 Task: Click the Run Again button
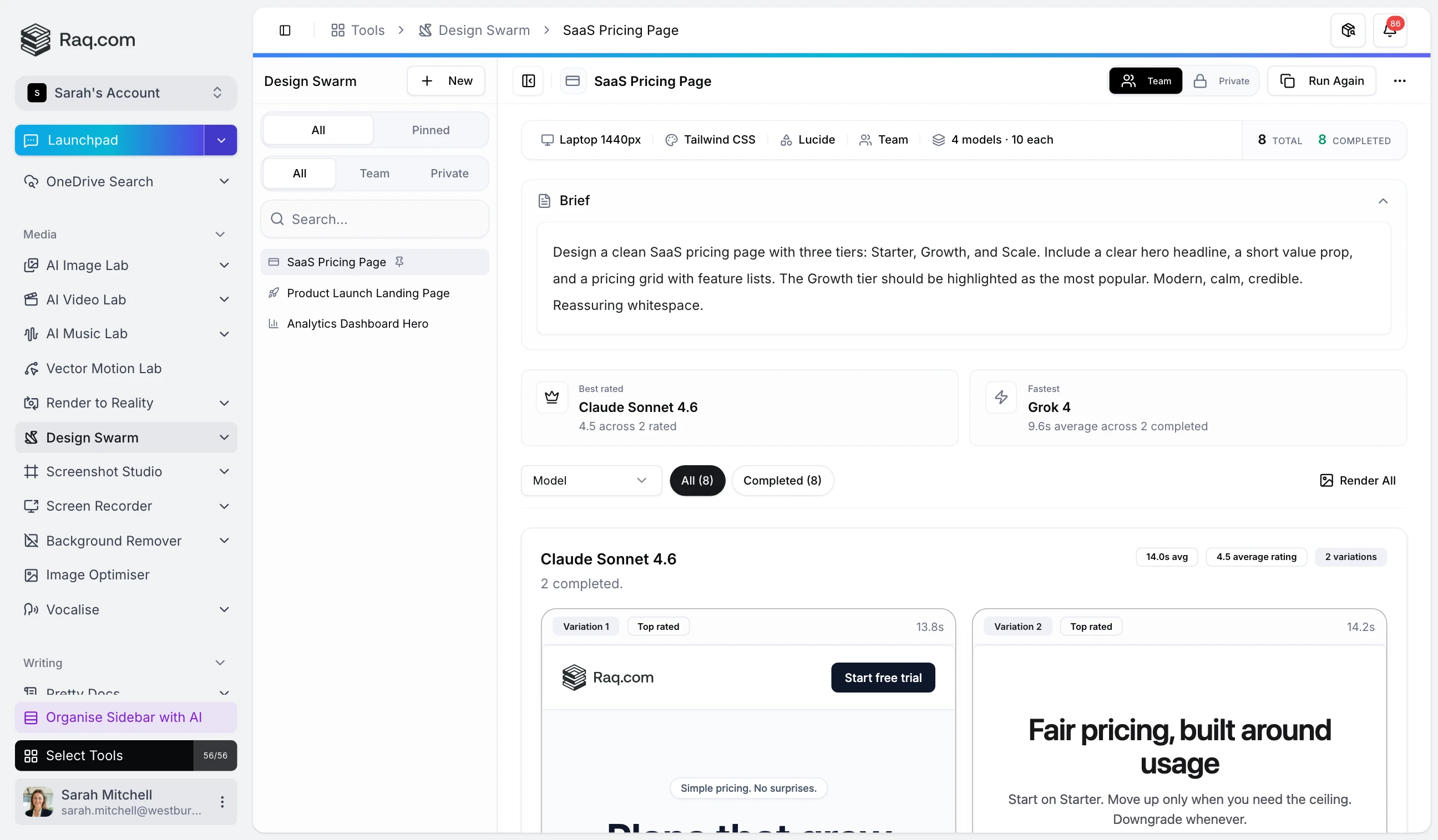1321,80
